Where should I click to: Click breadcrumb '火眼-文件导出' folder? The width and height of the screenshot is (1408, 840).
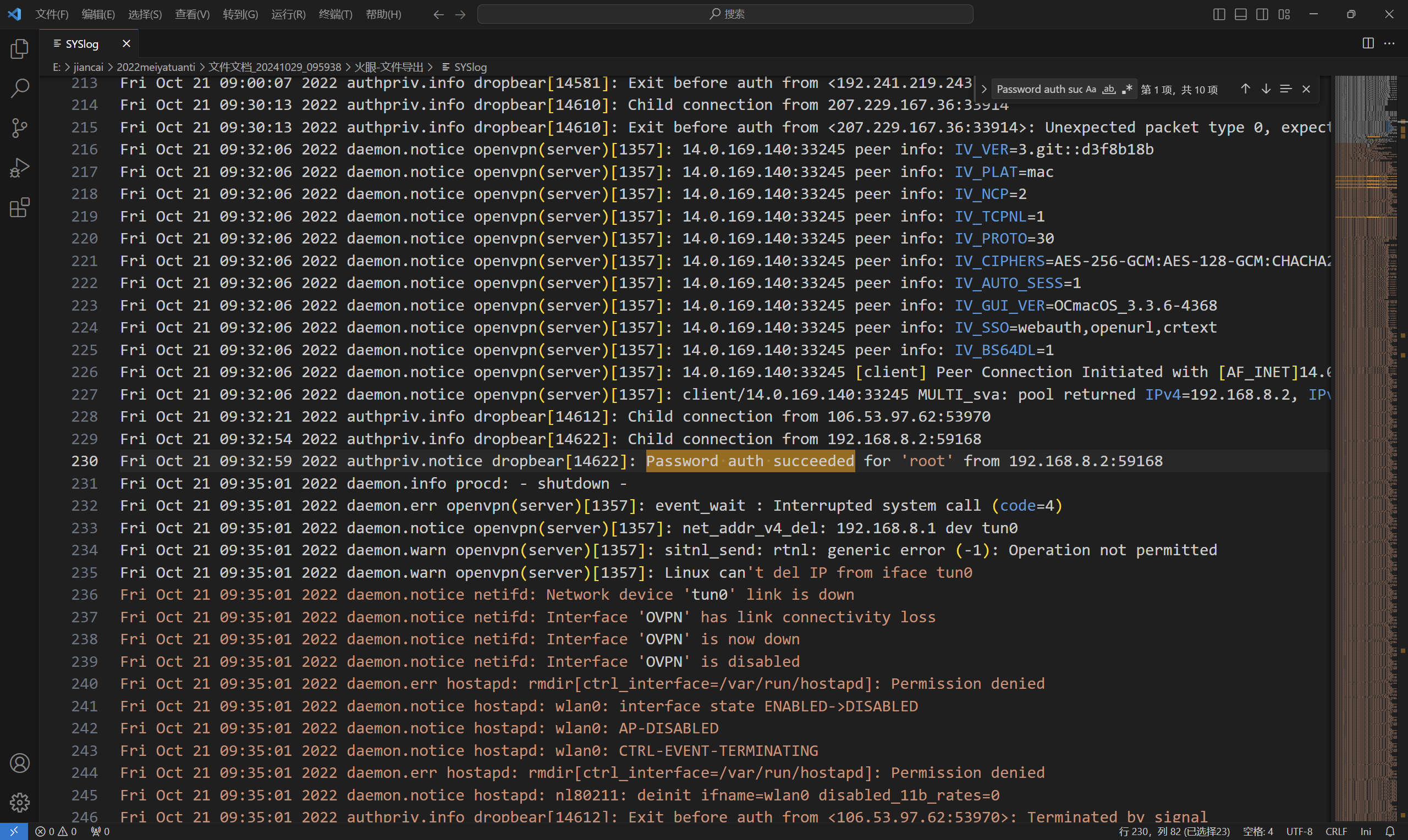tap(389, 67)
